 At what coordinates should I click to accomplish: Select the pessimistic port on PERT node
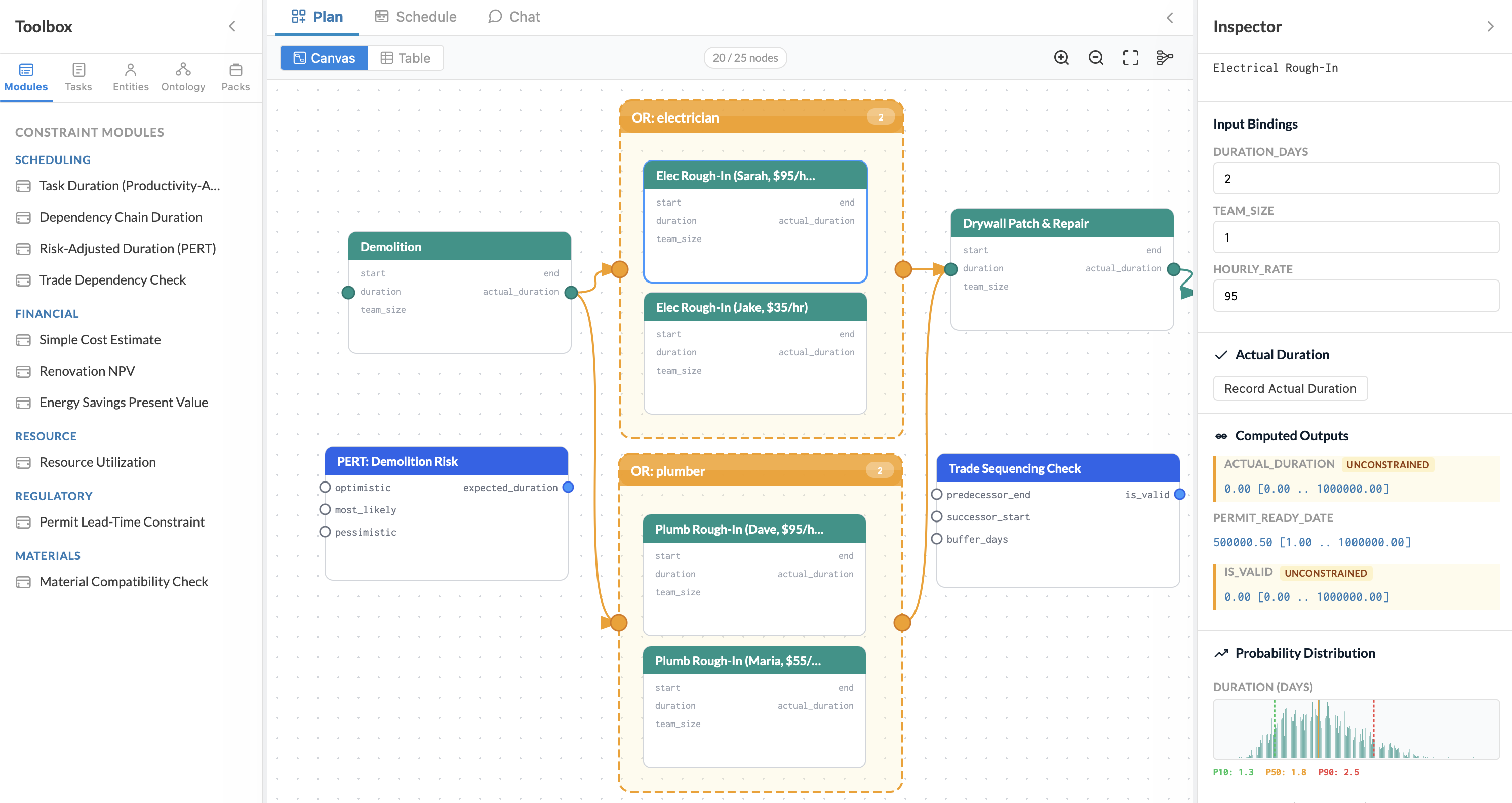(326, 532)
